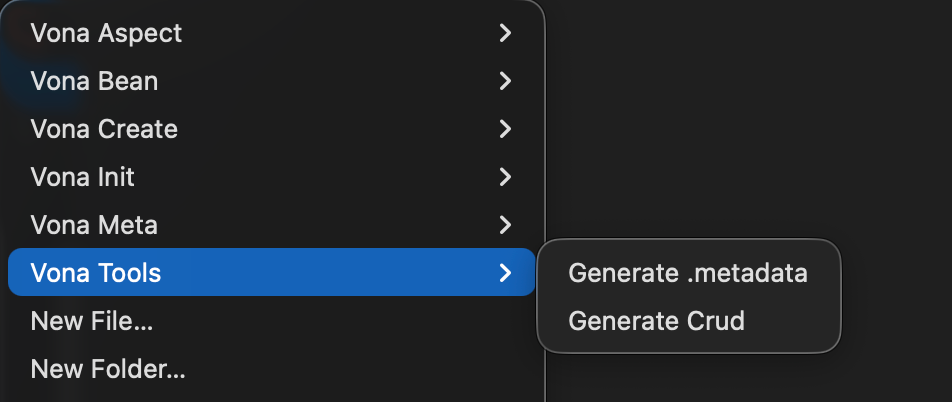Click the empty area below the Generate Crud submenu
This screenshot has width=952, height=402.
point(700,380)
